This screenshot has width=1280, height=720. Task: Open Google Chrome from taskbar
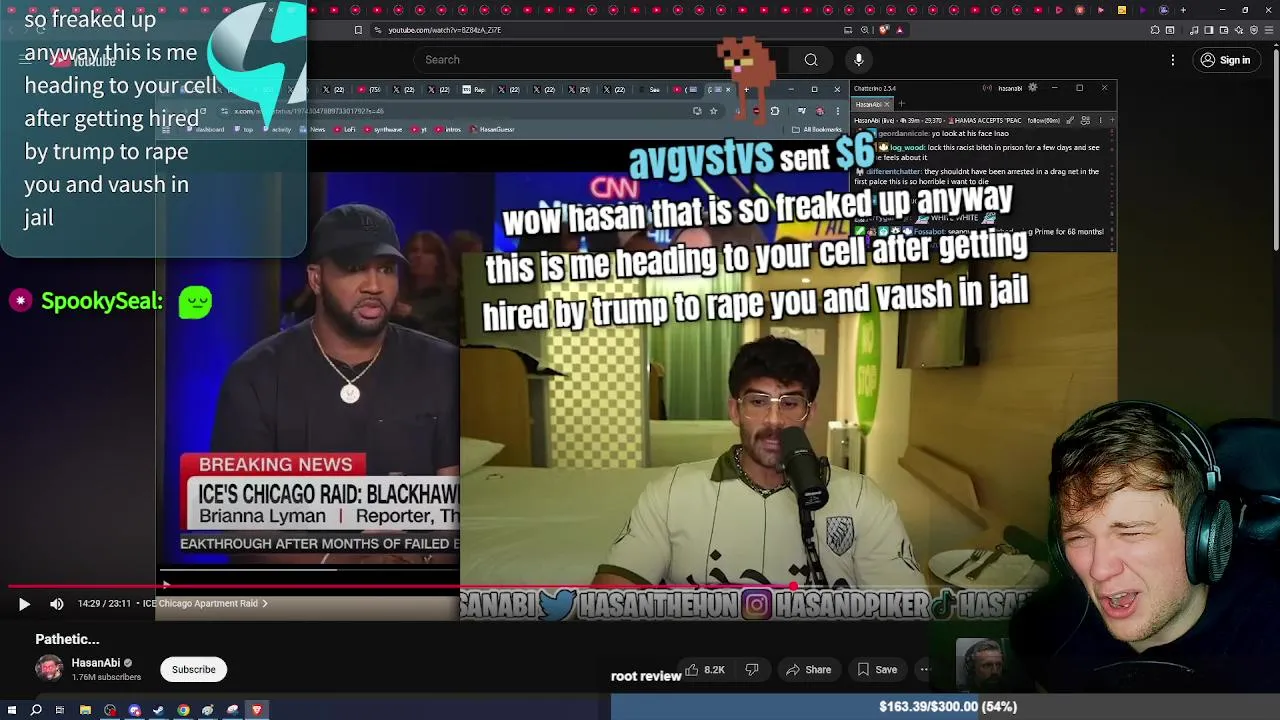pos(183,710)
